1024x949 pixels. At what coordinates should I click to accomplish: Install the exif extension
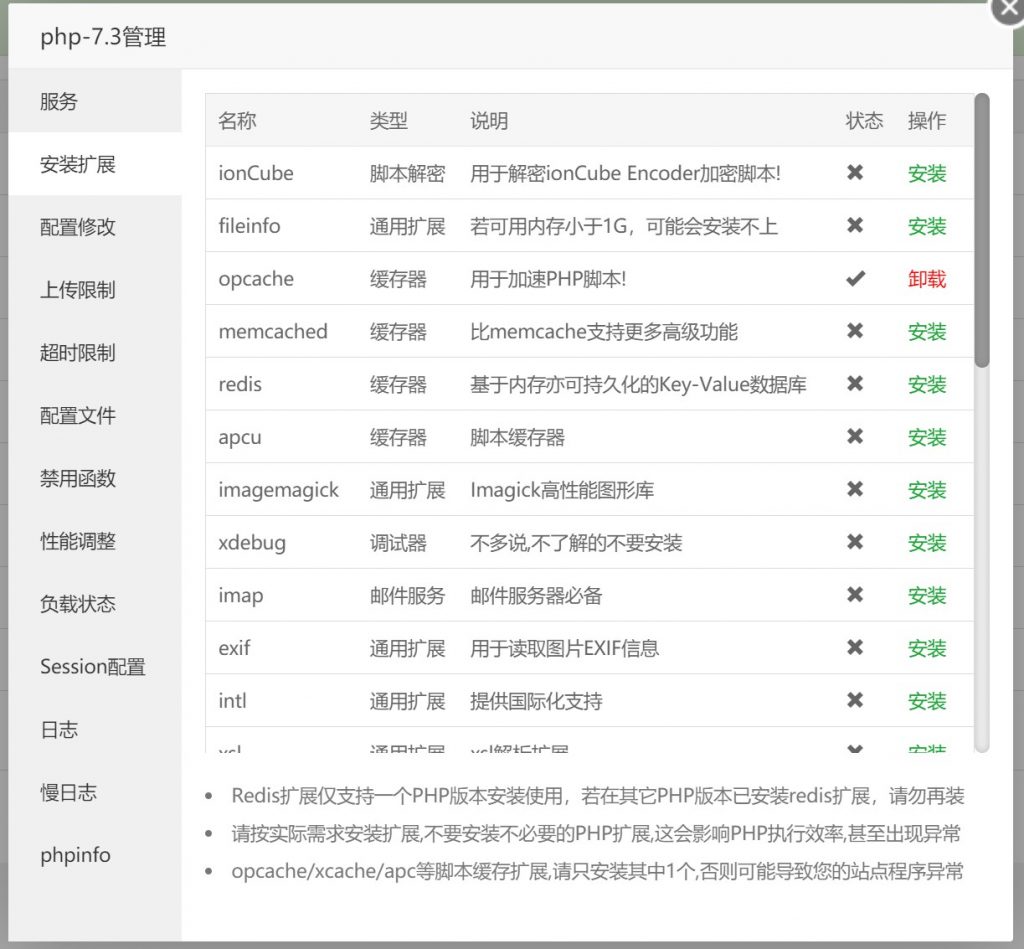pyautogui.click(x=926, y=649)
